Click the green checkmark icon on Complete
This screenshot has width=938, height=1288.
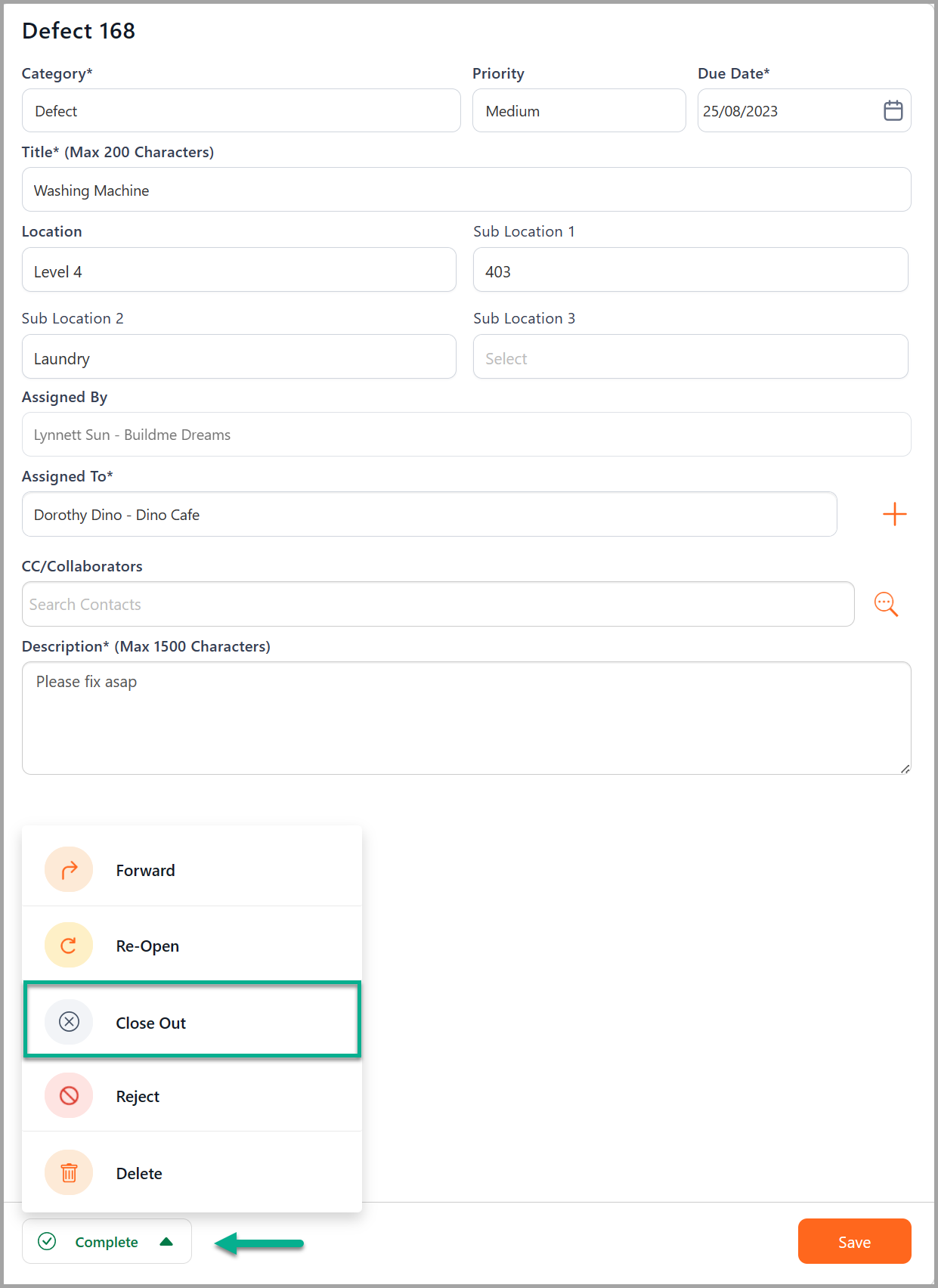(47, 1241)
